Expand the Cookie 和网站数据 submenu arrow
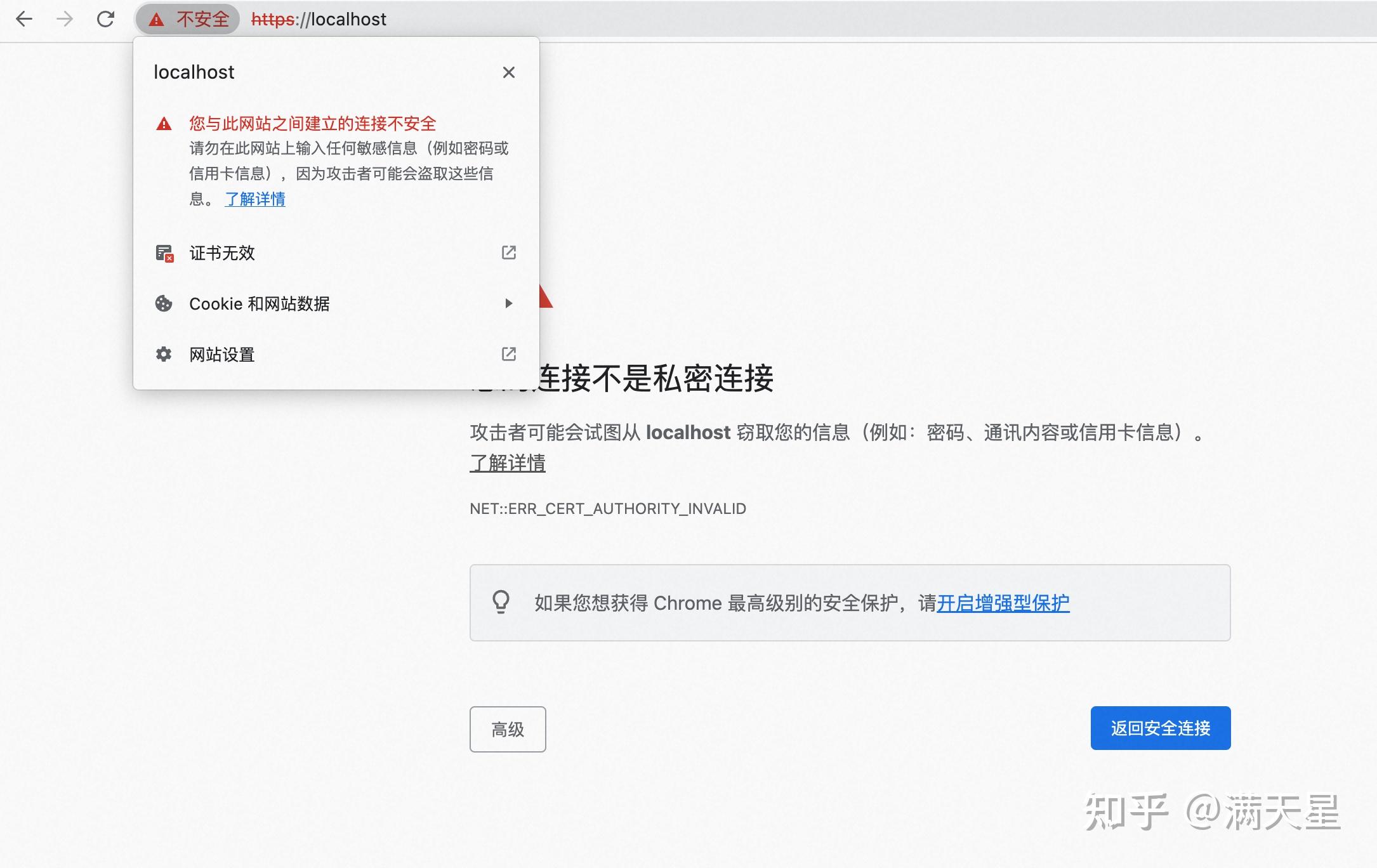This screenshot has width=1377, height=868. point(508,303)
